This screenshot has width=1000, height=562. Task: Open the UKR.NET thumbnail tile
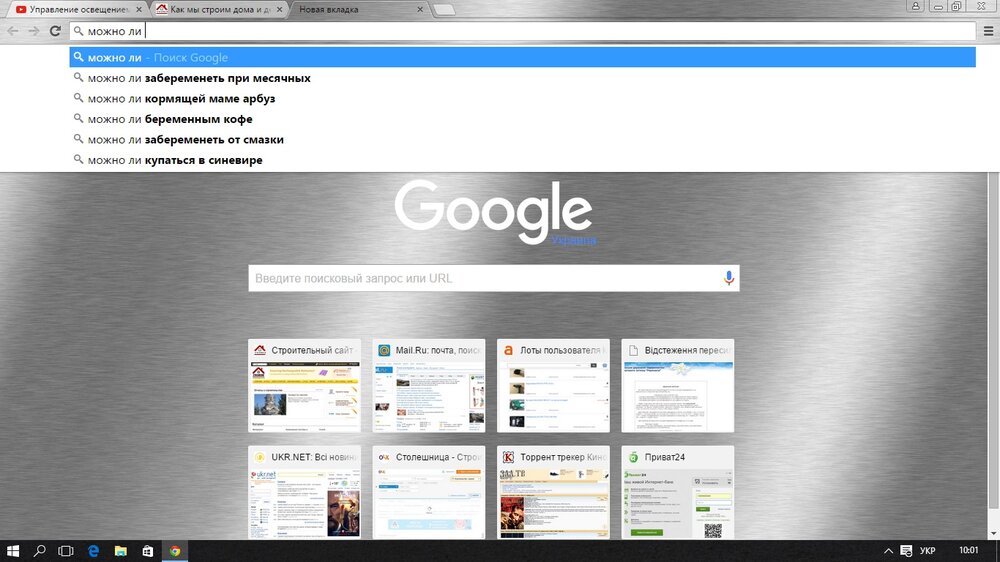304,492
